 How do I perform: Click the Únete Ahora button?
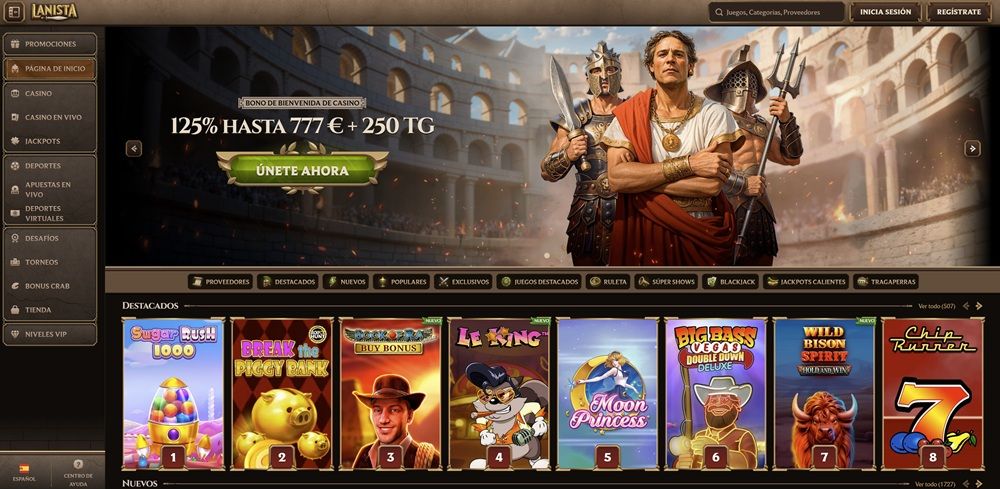(302, 170)
